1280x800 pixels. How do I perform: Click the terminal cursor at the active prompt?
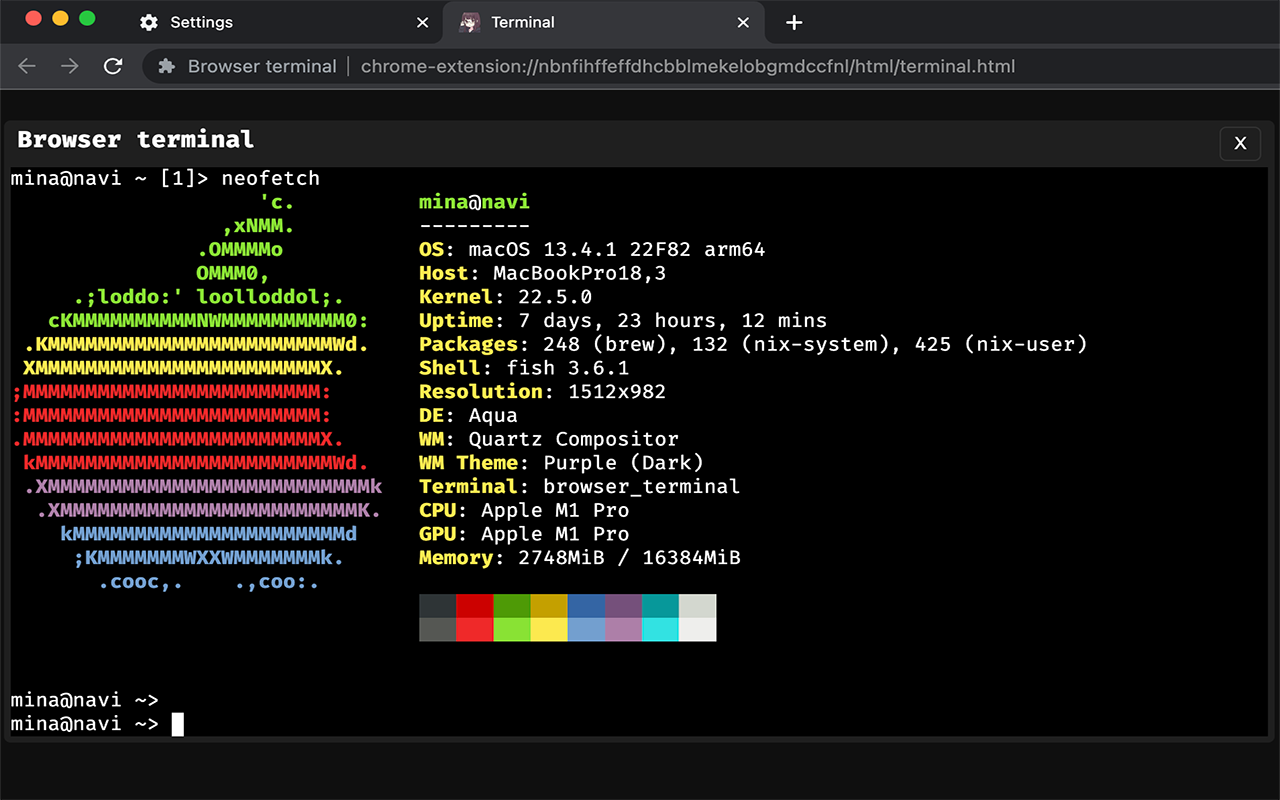(178, 723)
